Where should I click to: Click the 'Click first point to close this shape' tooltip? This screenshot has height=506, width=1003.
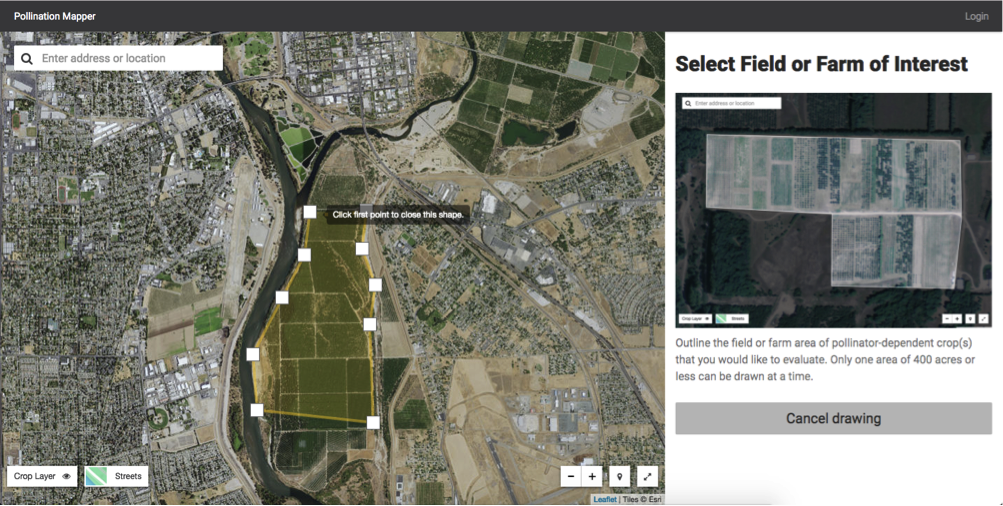tap(399, 214)
